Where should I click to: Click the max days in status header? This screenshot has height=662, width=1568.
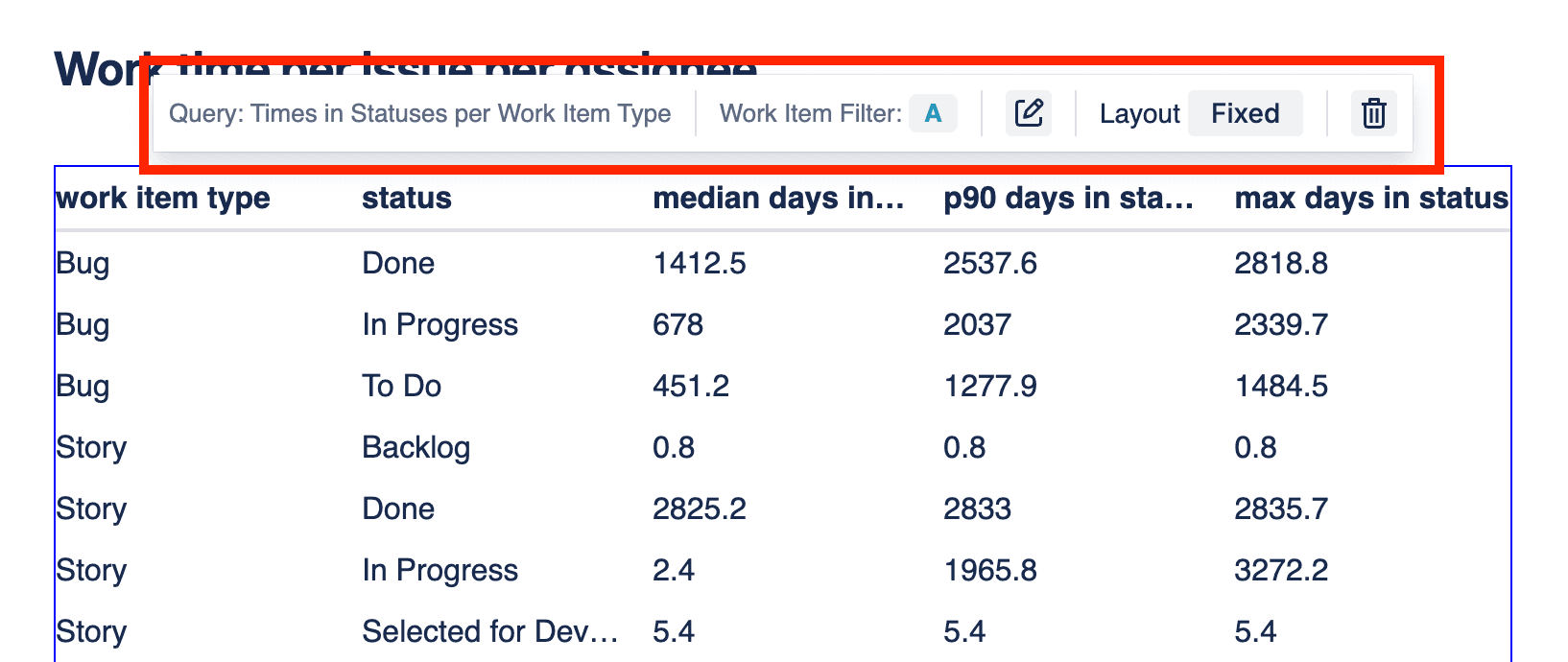point(1371,198)
